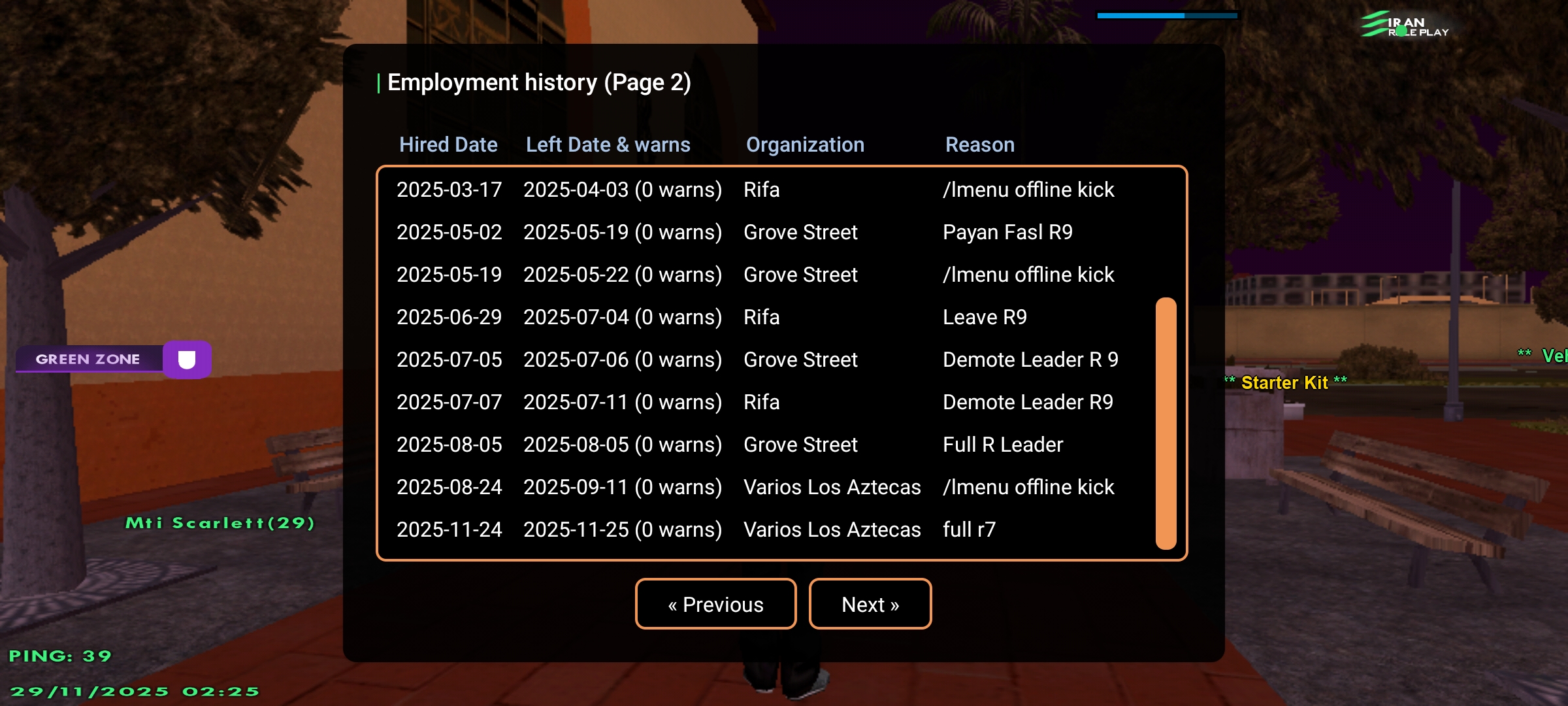Click the blue progress bar at the top
Viewport: 1568px width, 706px height.
(x=1167, y=15)
